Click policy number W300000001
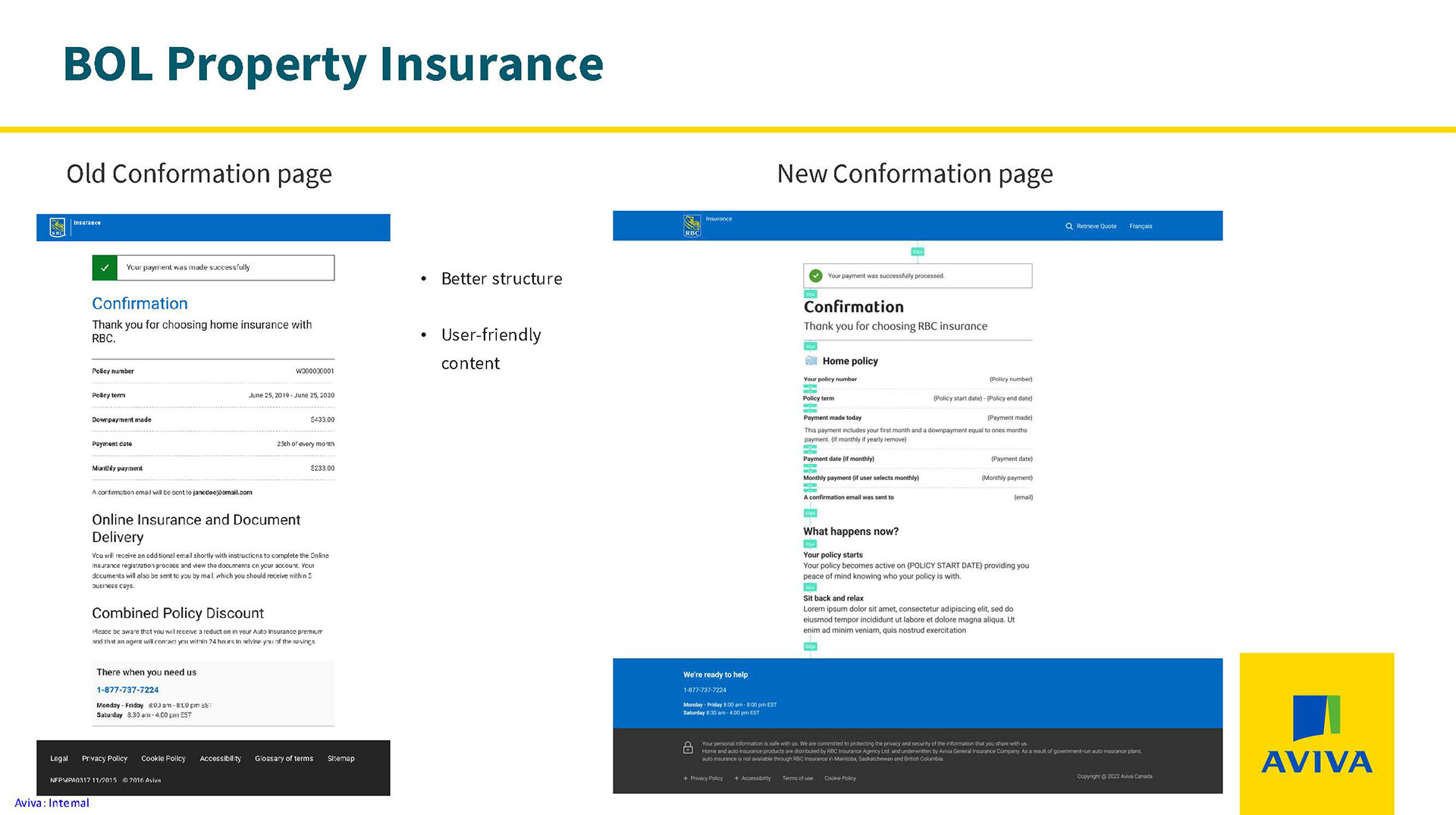This screenshot has width=1456, height=815. pos(315,371)
